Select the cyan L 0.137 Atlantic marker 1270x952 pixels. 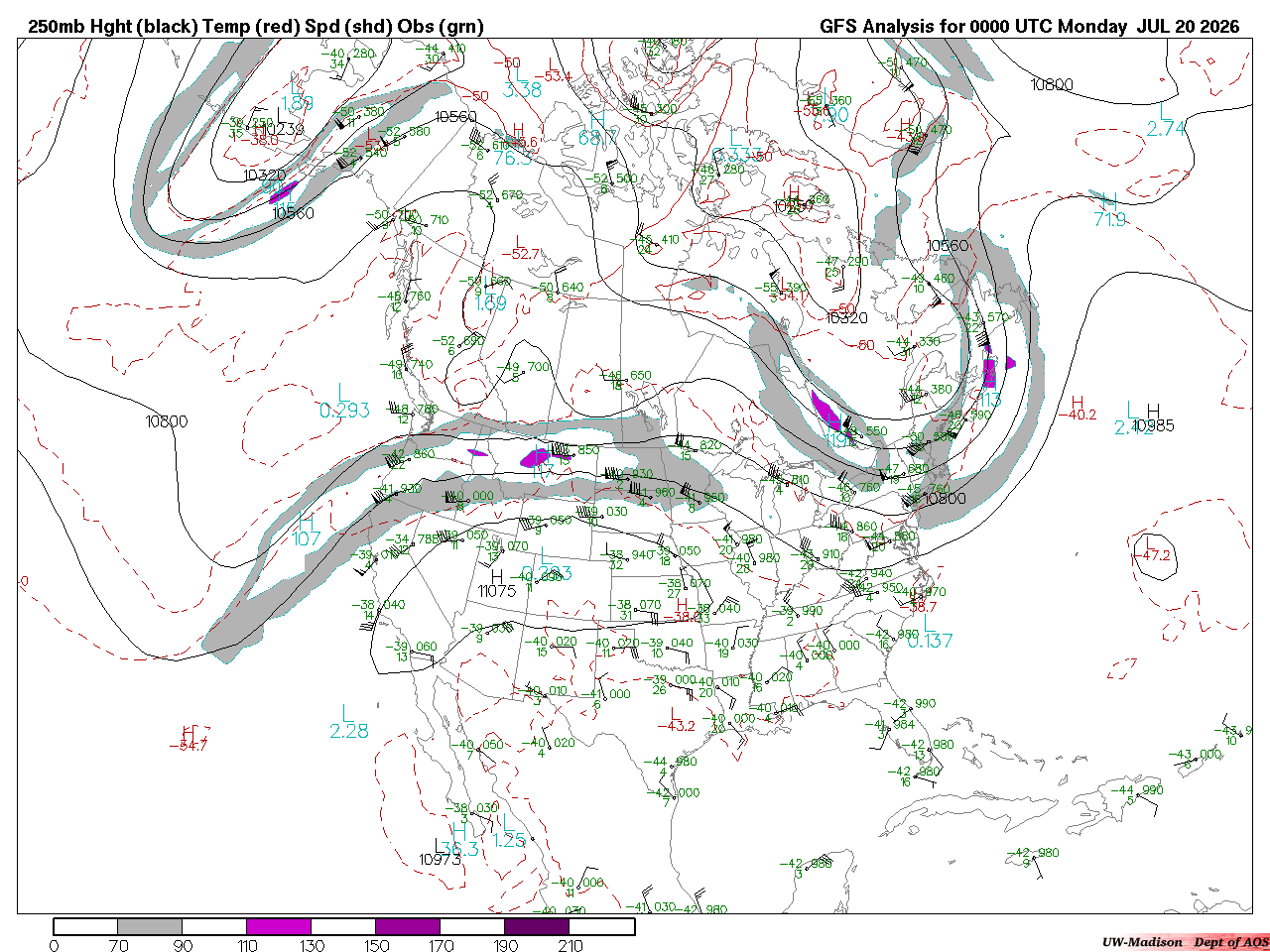[930, 632]
